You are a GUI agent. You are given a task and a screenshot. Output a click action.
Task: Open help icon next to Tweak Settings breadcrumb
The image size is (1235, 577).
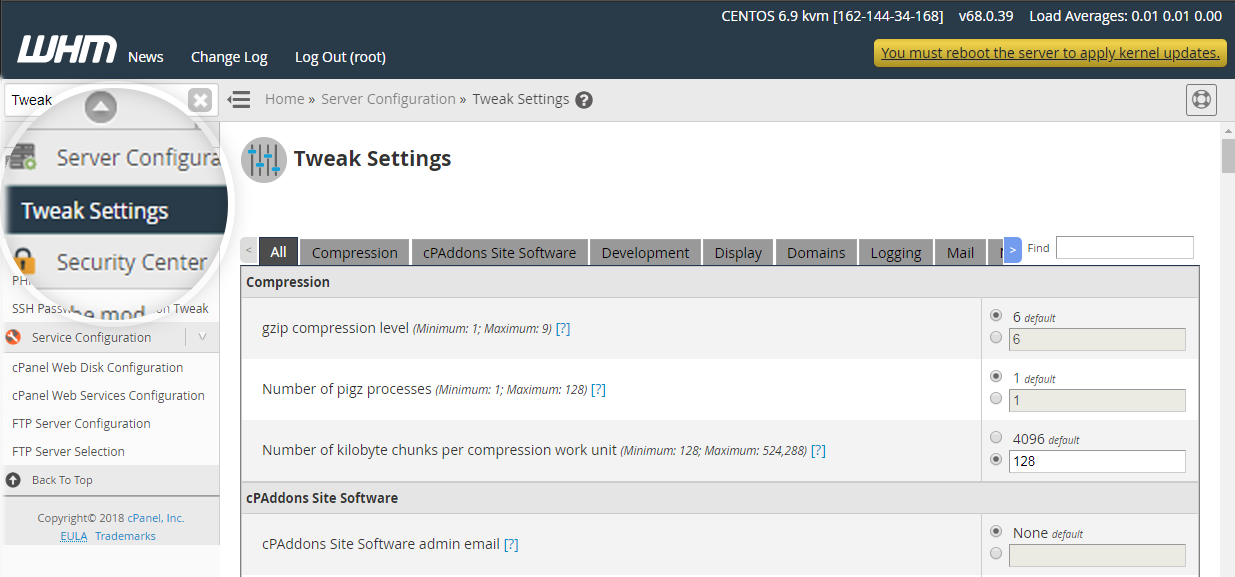click(584, 100)
